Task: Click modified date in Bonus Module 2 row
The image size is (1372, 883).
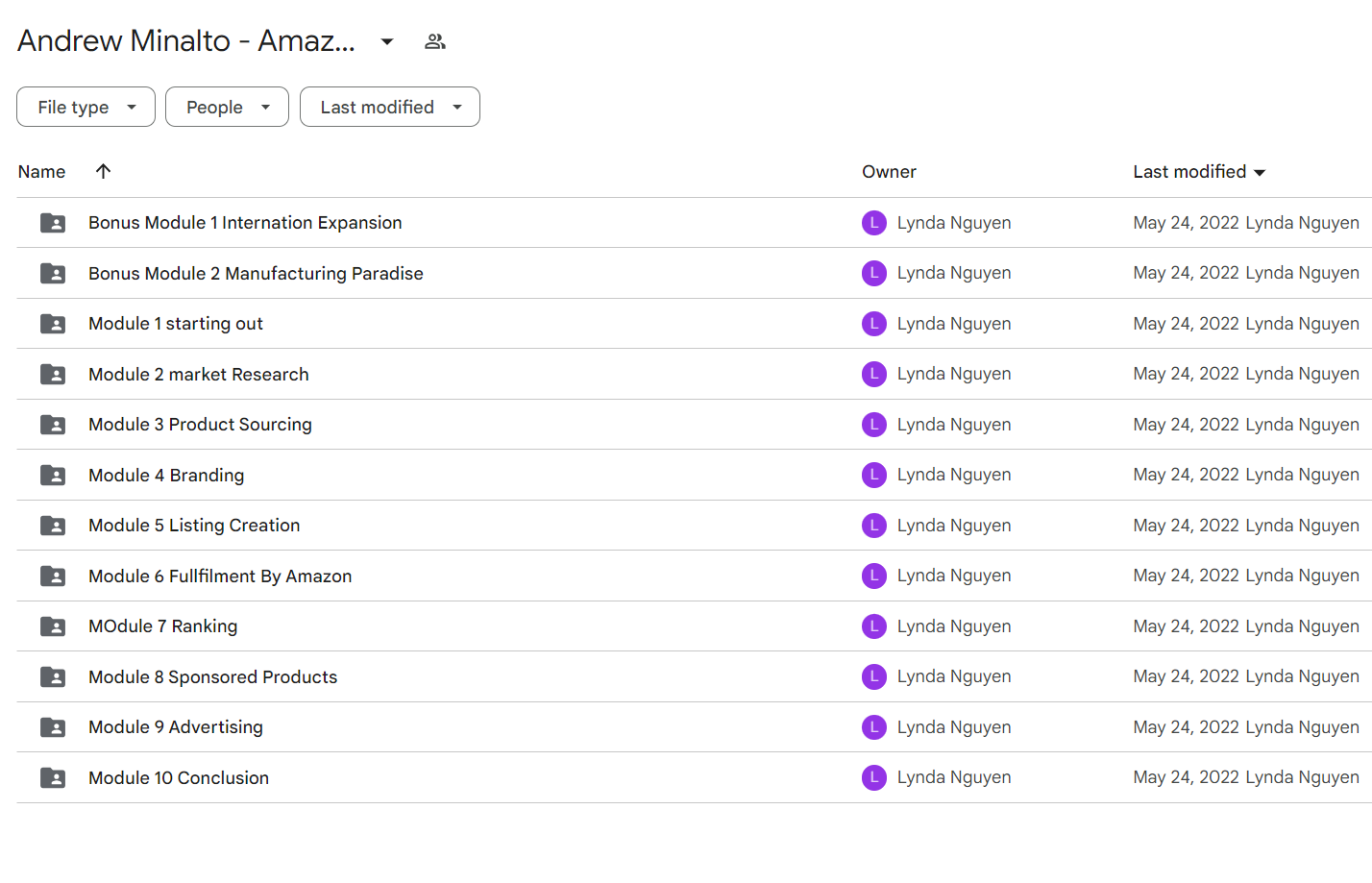Action: pos(1186,273)
